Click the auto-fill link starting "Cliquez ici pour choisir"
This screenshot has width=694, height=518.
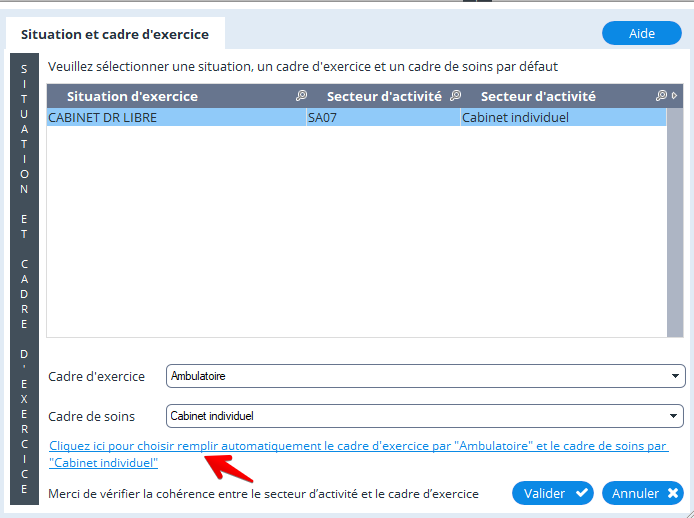click(x=359, y=454)
